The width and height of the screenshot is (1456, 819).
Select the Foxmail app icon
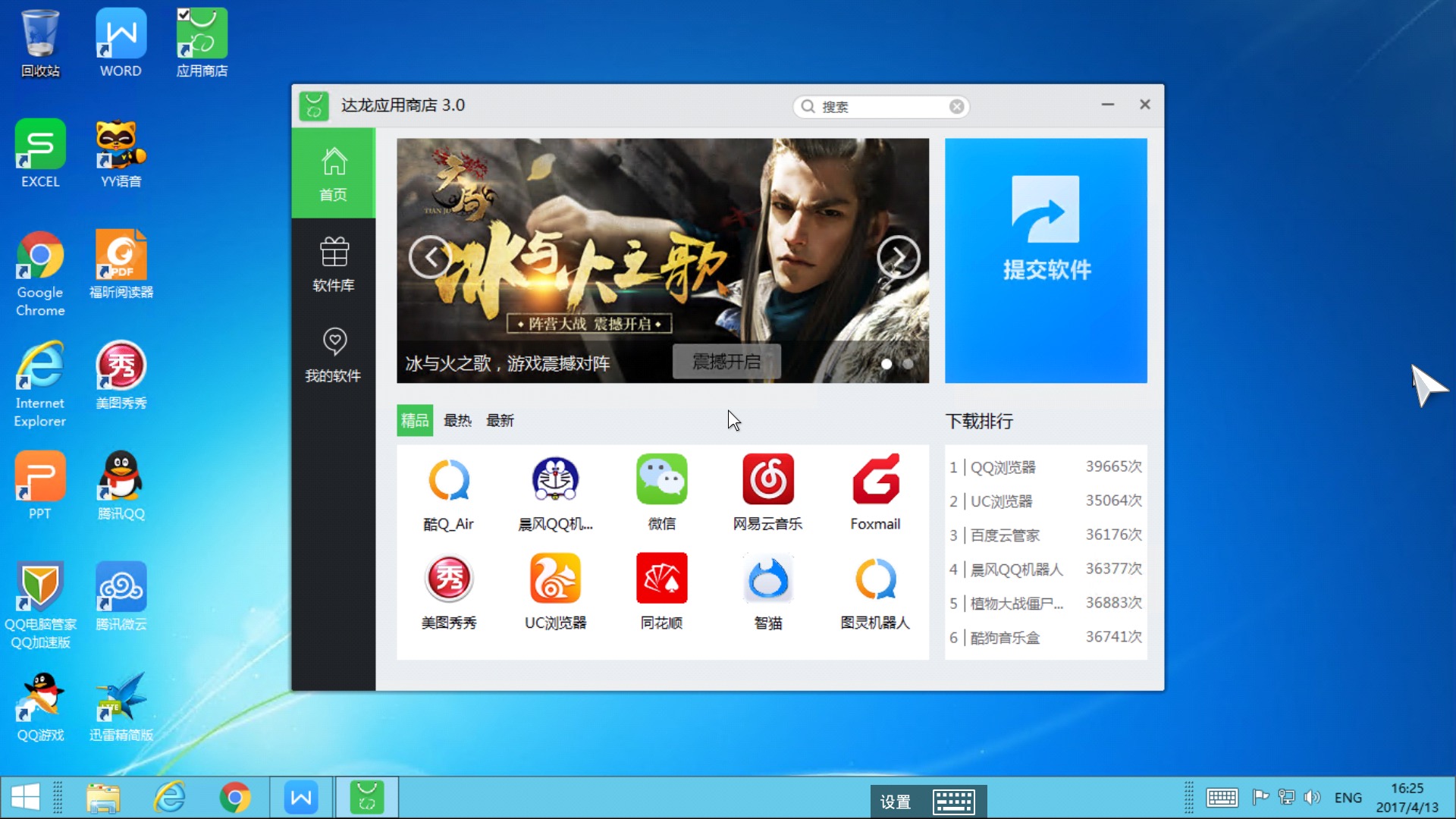coord(875,480)
